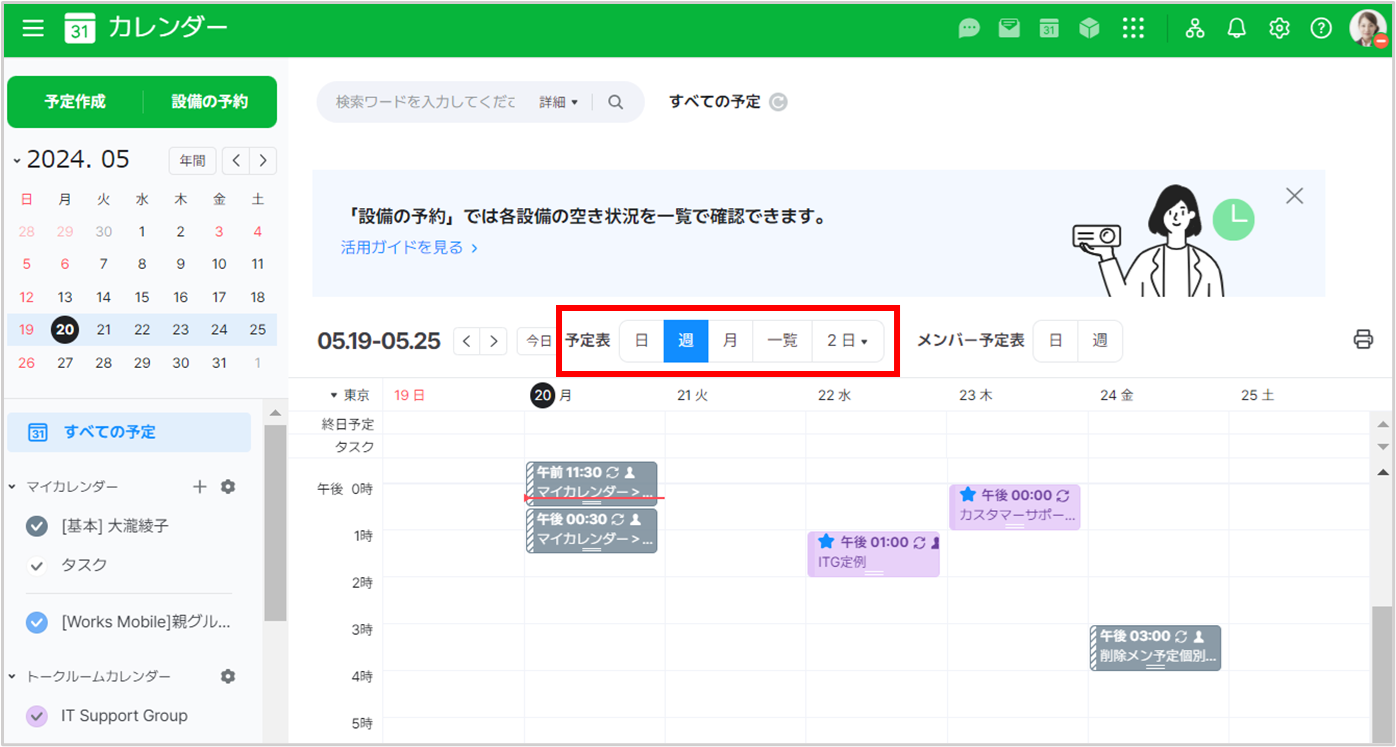The width and height of the screenshot is (1396, 747).
Task: Open the mail icon in header
Action: tap(1009, 29)
